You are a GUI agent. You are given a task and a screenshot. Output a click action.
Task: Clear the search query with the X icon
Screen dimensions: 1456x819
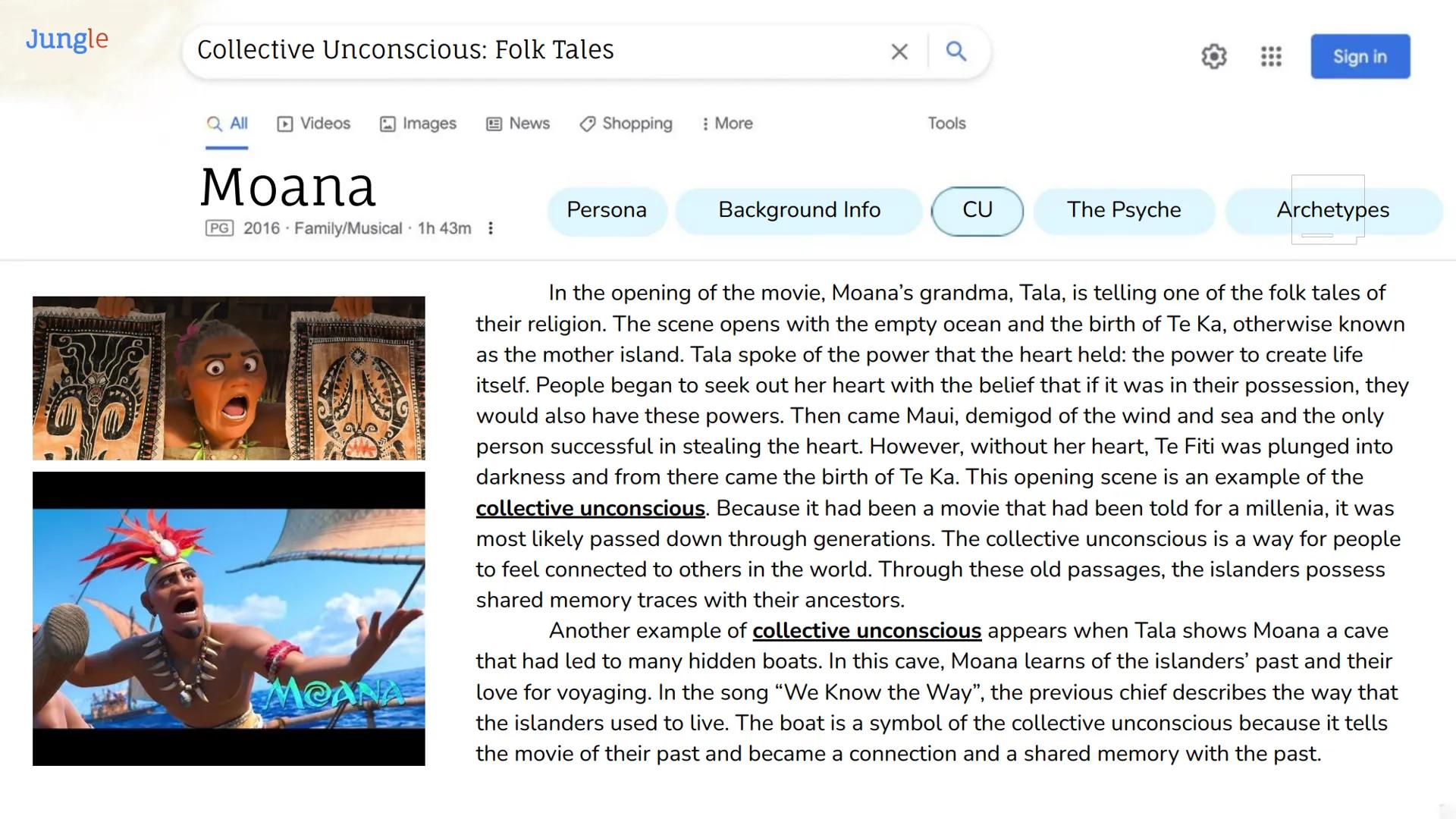pos(899,52)
